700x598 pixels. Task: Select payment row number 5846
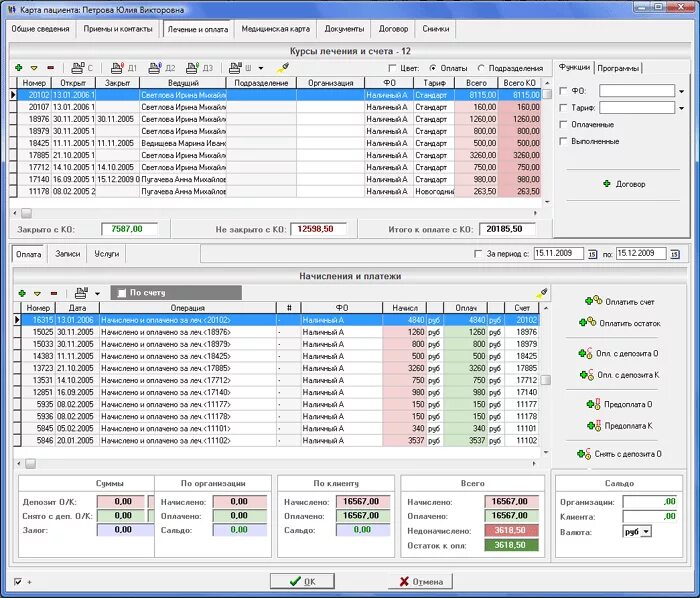(277, 440)
